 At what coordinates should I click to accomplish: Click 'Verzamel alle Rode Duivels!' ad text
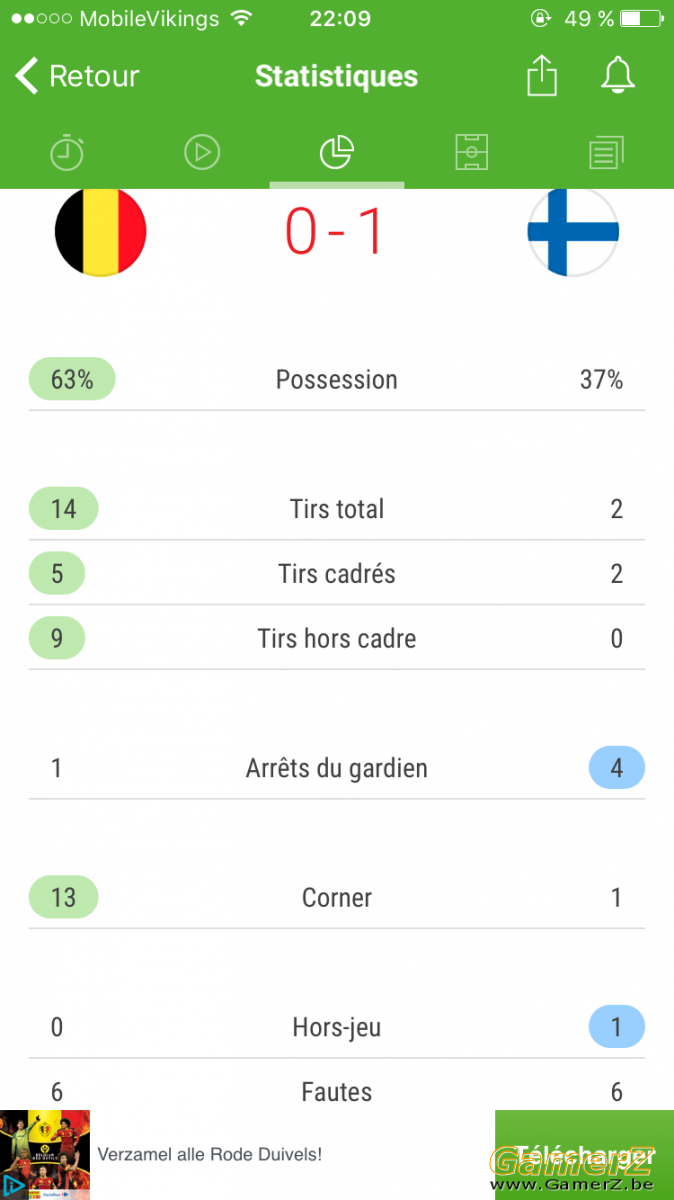point(210,1154)
